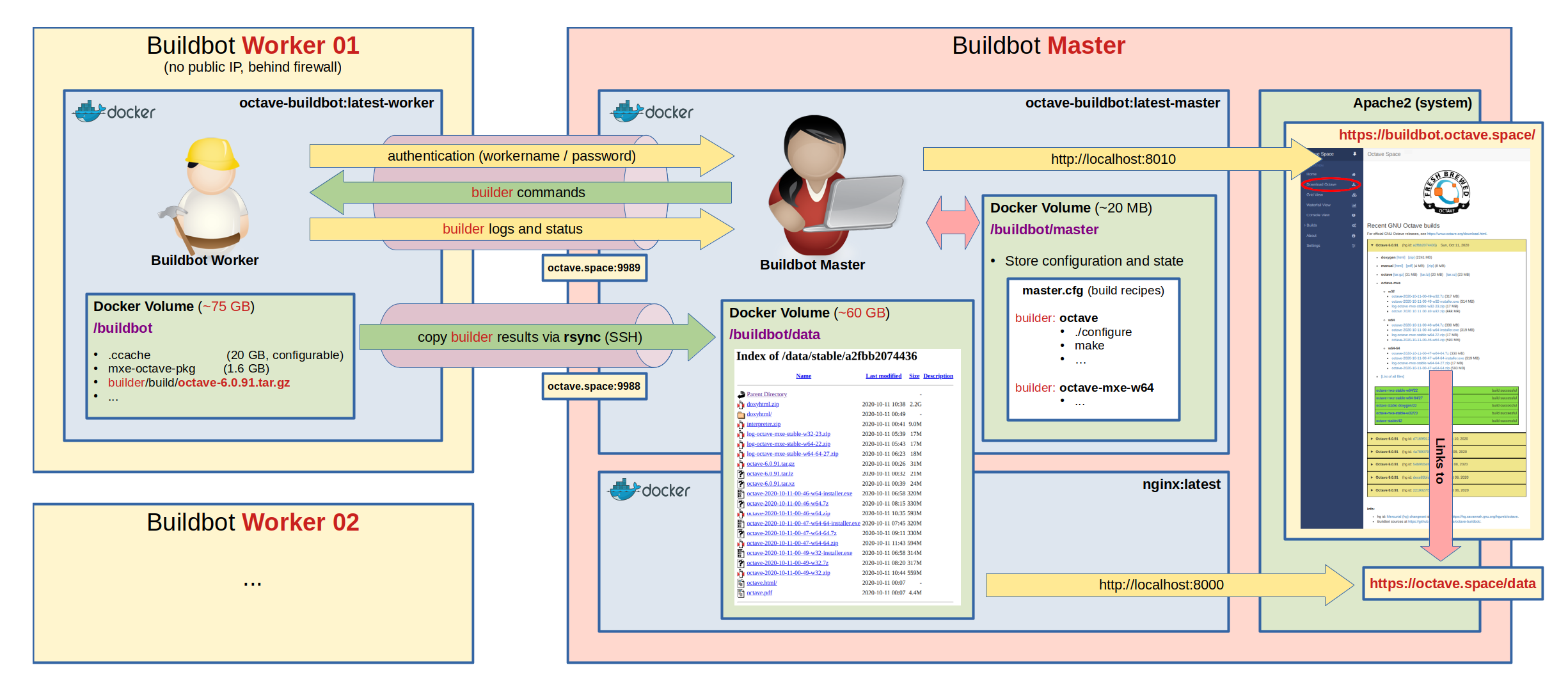Screen dimensions: 1568x697
Task: Open the octave-mxe-stable-w64/22 build row
Action: point(1446,390)
